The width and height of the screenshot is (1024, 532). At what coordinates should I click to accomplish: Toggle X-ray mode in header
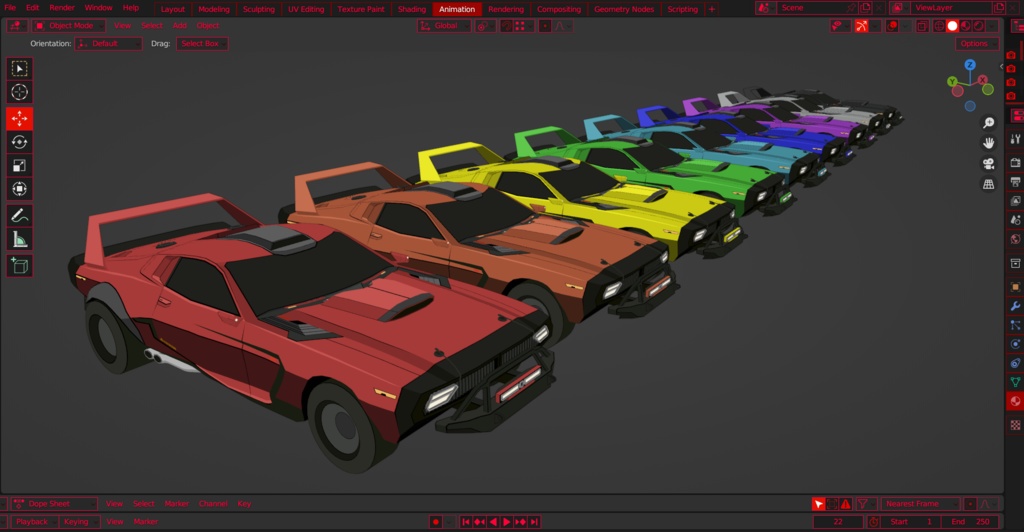[x=921, y=26]
